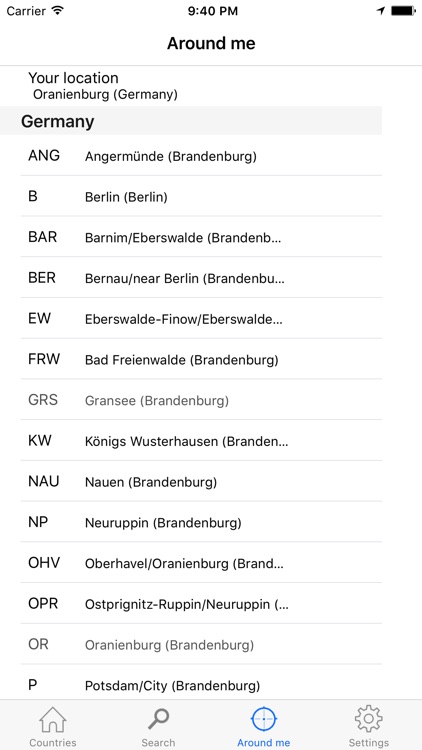Choose the BAR Barnim/Eberswalde row

click(x=201, y=237)
